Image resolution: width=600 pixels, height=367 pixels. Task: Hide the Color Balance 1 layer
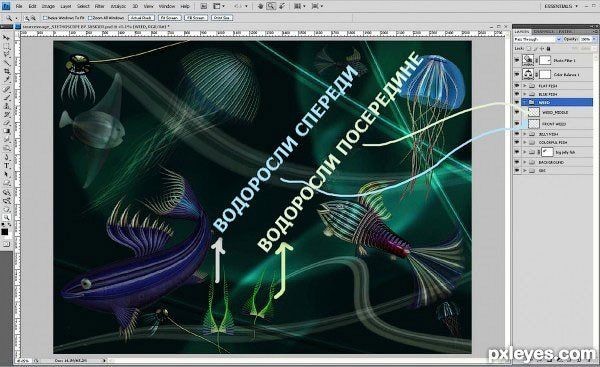pyautogui.click(x=517, y=74)
